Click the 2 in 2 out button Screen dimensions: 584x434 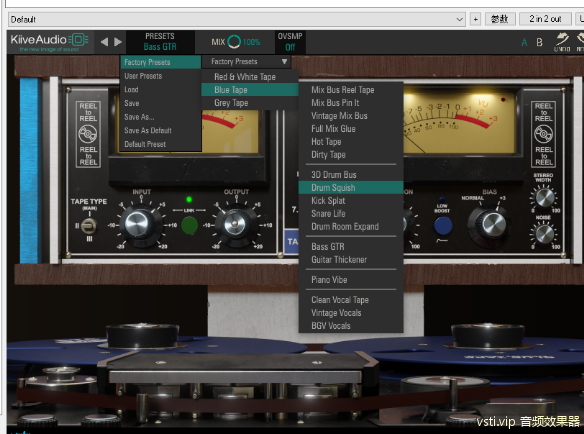[x=545, y=19]
